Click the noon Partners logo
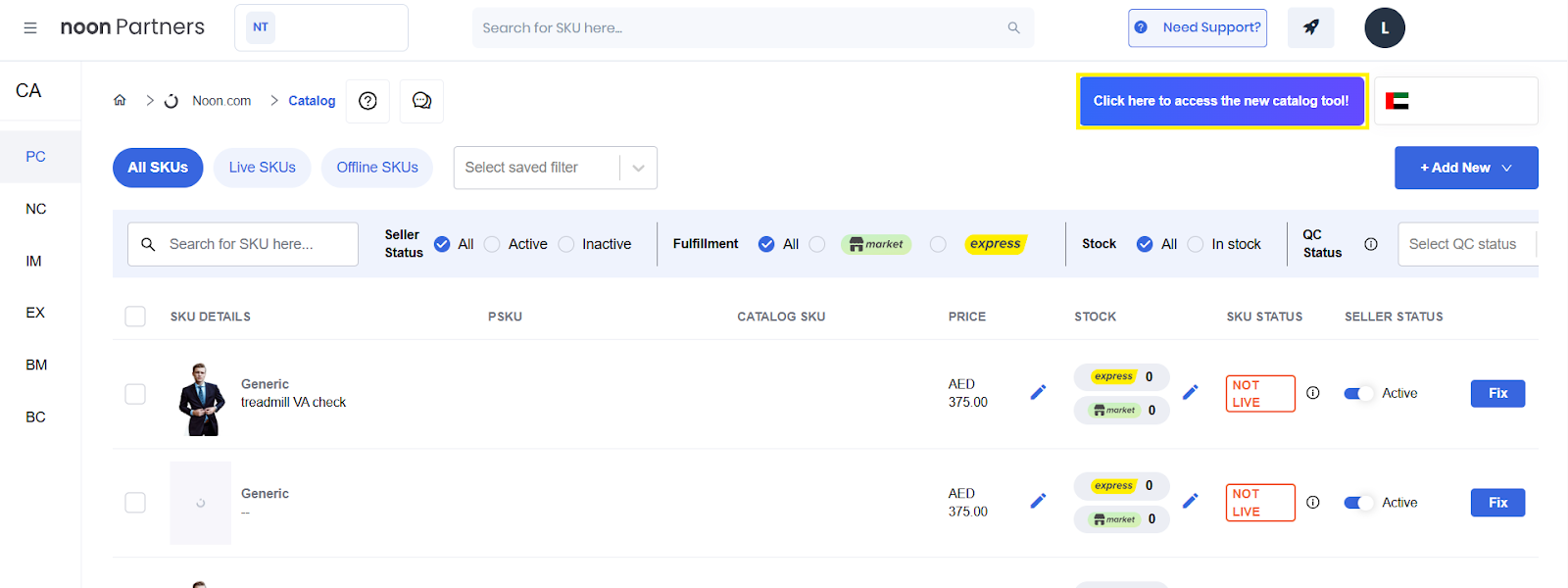Screen dimensions: 1568x588 [x=132, y=27]
